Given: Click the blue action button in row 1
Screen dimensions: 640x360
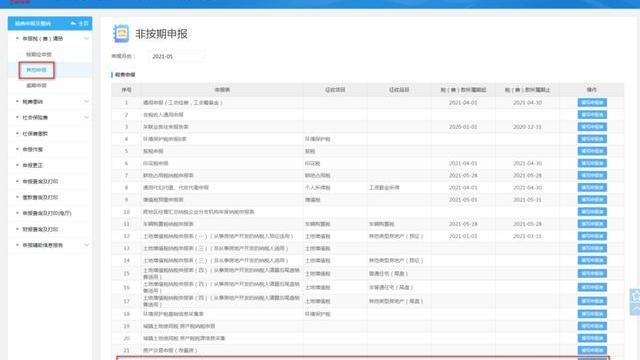Looking at the screenshot, I should [592, 102].
